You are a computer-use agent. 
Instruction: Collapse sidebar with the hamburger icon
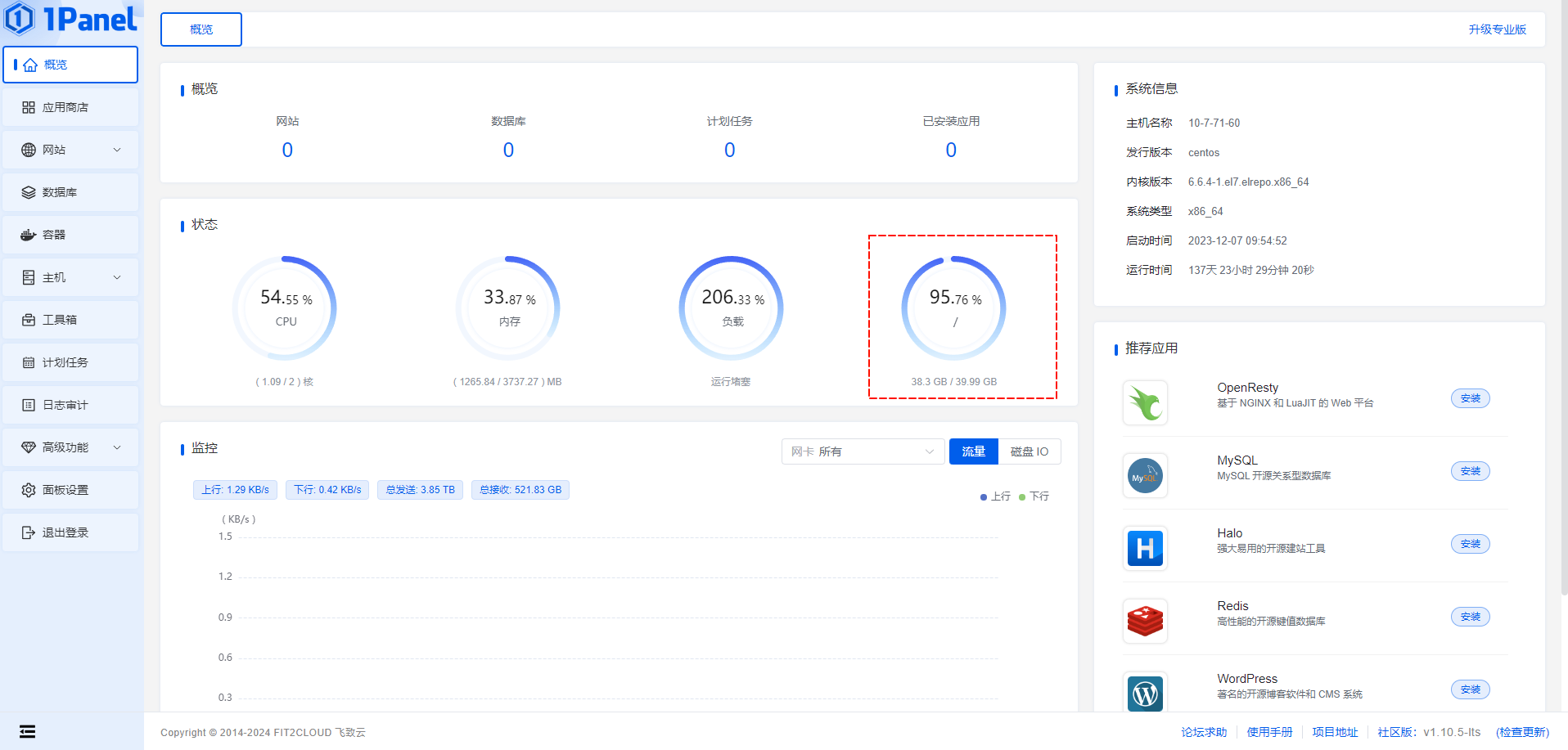click(28, 731)
